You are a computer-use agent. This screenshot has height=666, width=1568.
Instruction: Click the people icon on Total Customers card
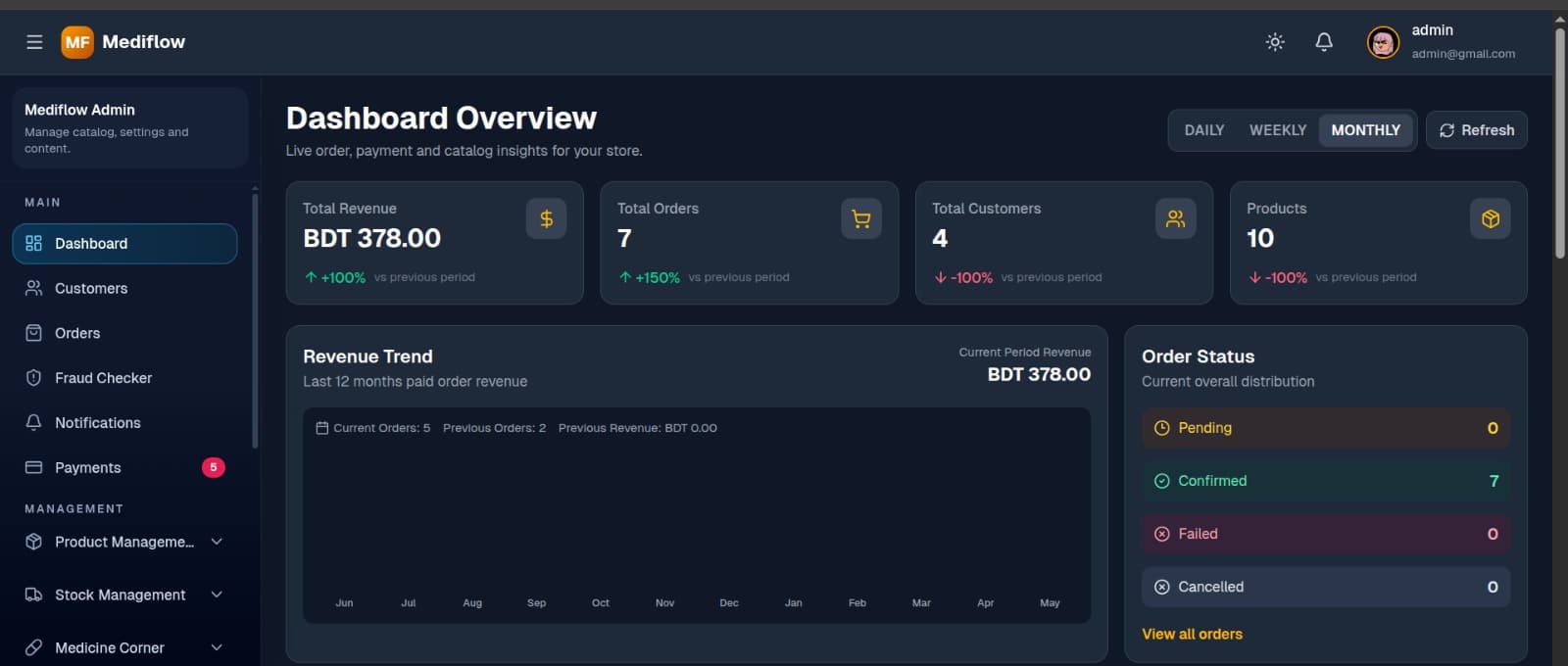1176,218
